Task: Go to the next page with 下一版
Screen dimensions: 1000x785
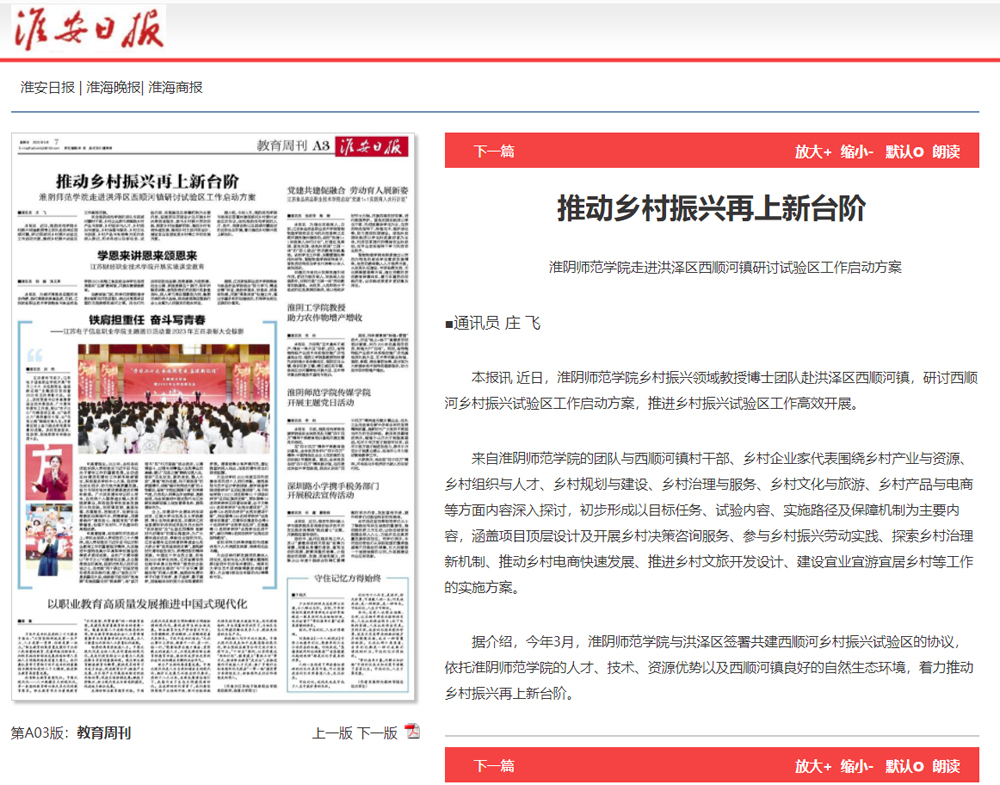Action: coord(377,733)
